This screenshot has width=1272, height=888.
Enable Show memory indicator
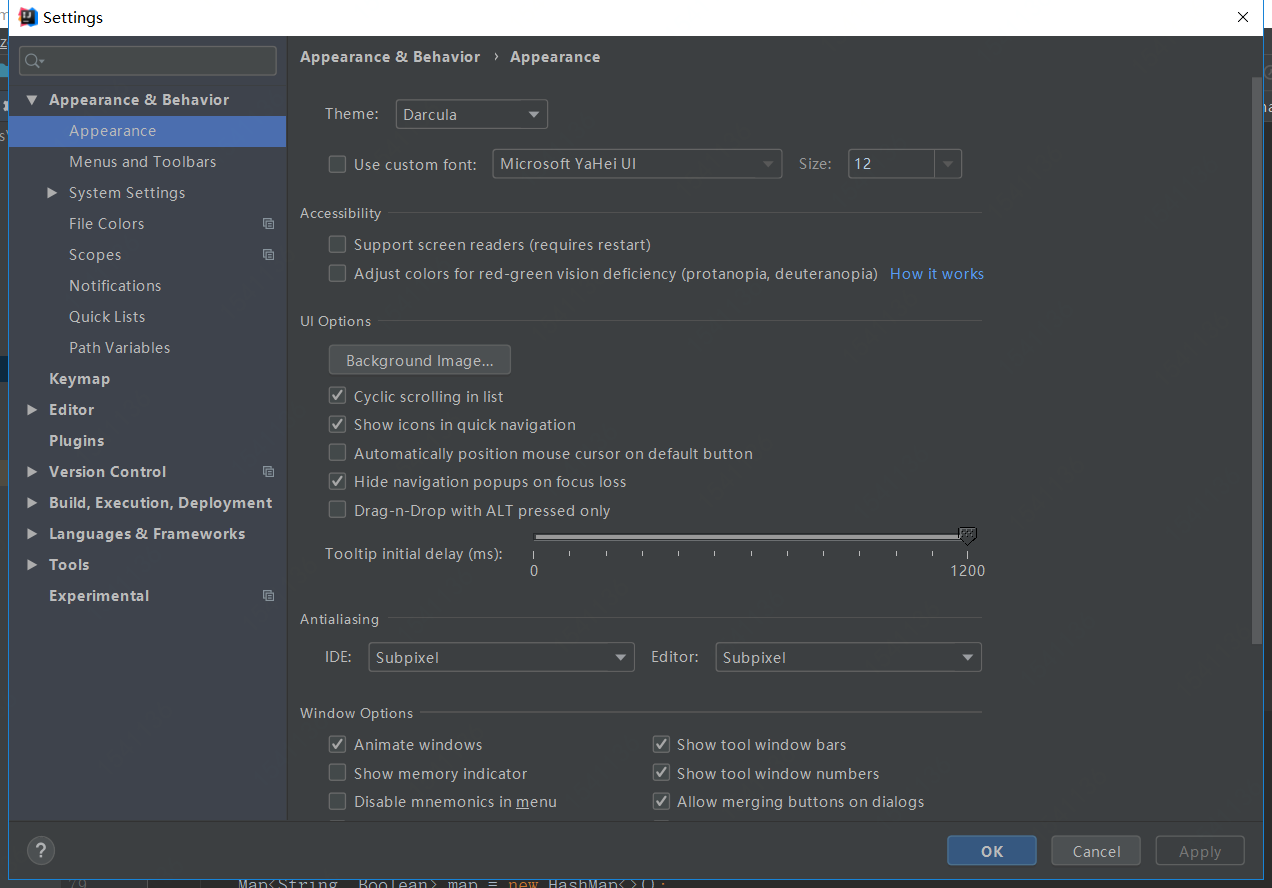click(x=338, y=773)
